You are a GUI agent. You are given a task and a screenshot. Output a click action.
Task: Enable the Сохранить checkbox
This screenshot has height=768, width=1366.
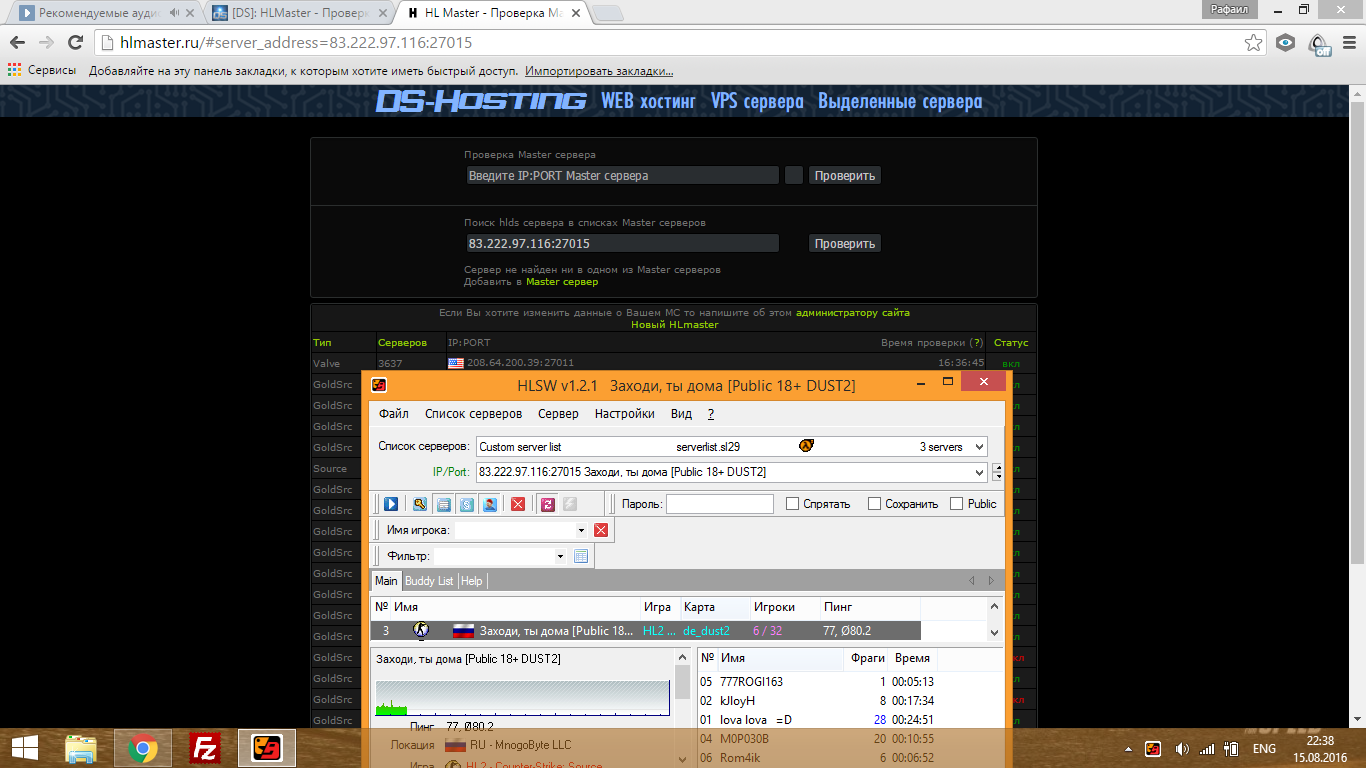[875, 504]
